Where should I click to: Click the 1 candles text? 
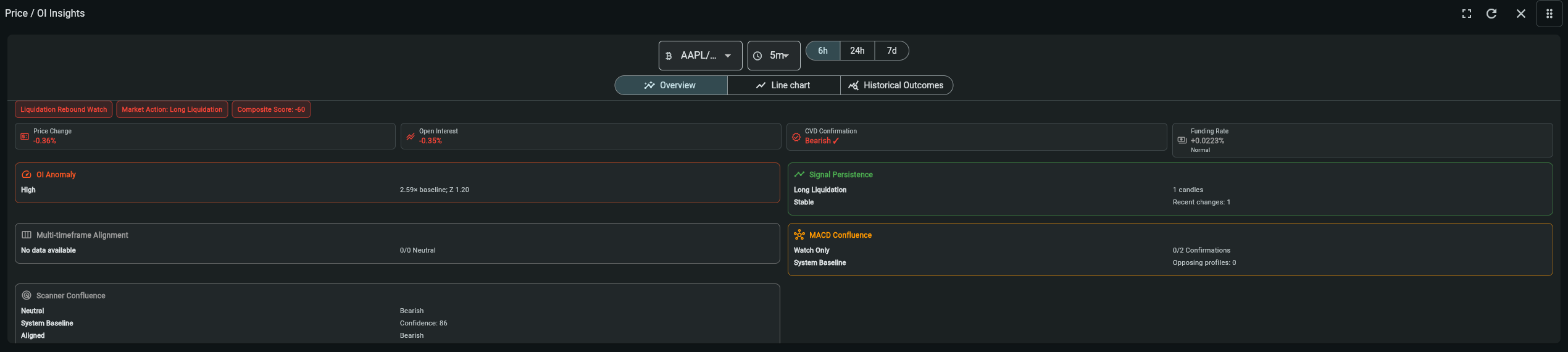pos(1188,190)
